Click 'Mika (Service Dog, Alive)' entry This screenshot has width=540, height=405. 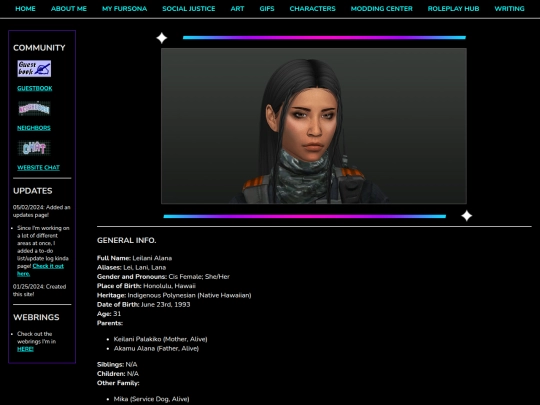click(152, 399)
